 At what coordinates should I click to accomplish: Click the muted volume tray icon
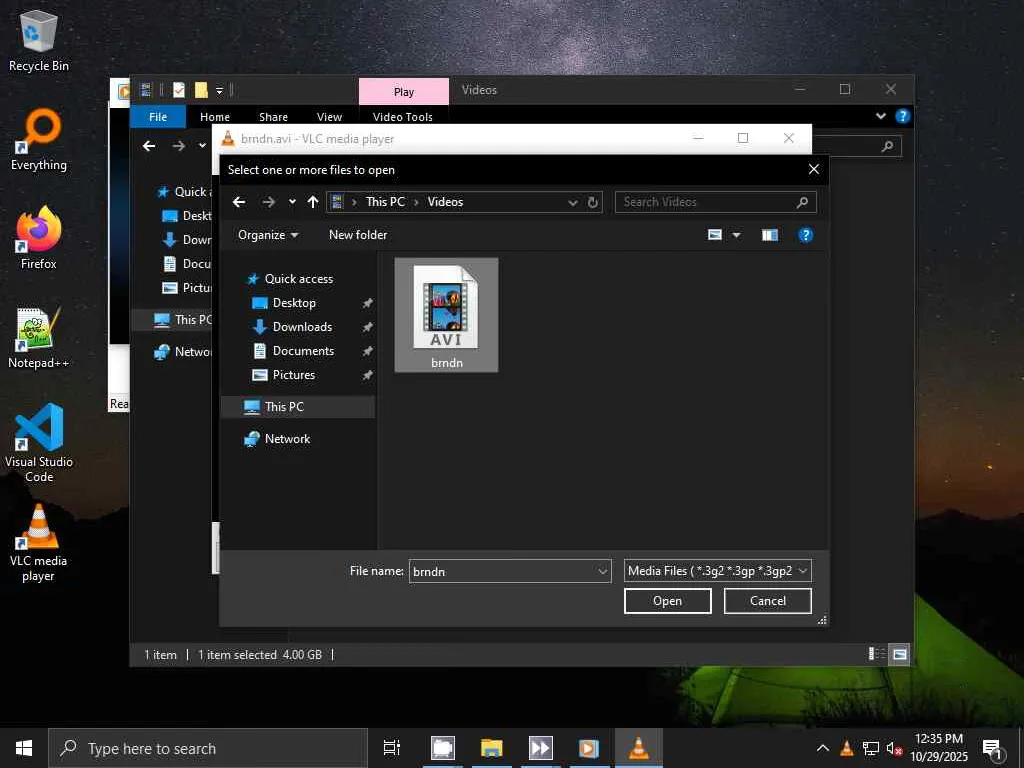pyautogui.click(x=894, y=748)
